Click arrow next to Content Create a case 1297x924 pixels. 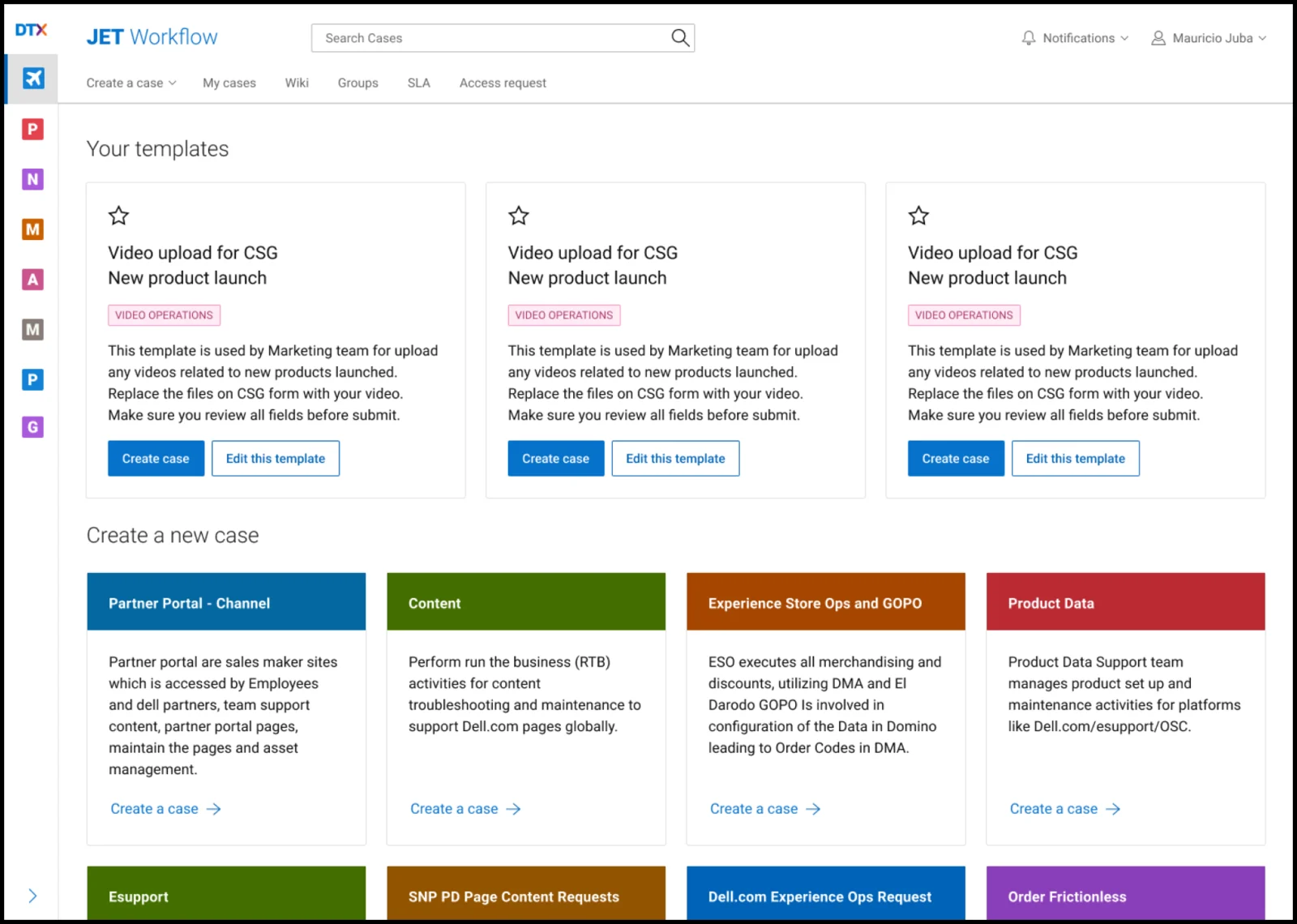(x=514, y=809)
